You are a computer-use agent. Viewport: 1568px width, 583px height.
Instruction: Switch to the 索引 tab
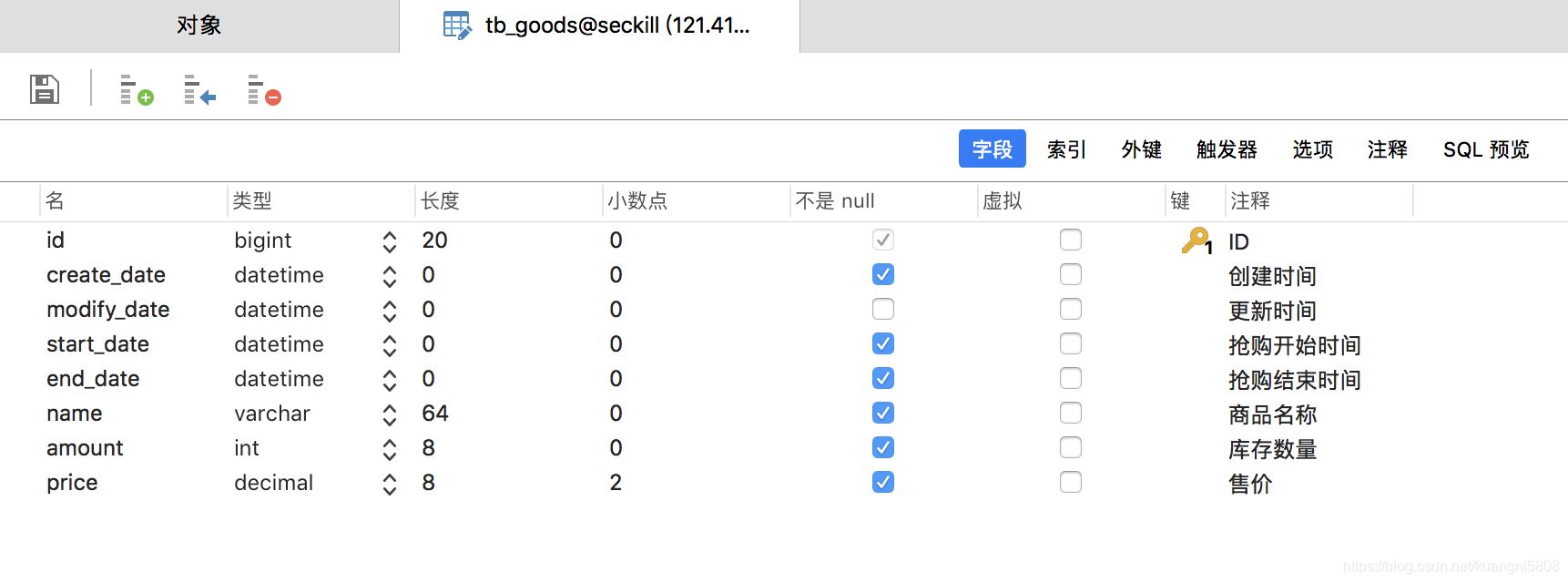[x=1065, y=149]
